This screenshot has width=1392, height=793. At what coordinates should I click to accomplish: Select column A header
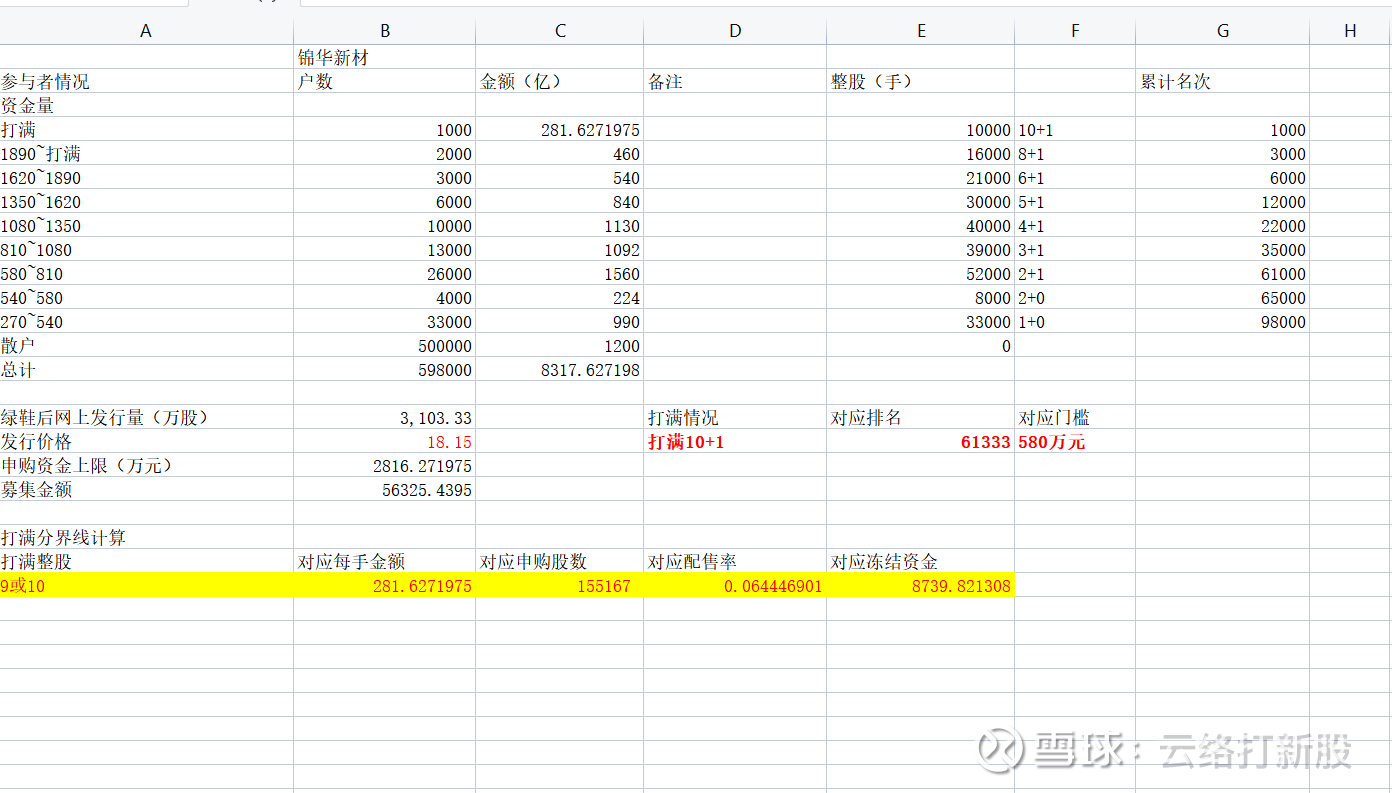pyautogui.click(x=146, y=31)
